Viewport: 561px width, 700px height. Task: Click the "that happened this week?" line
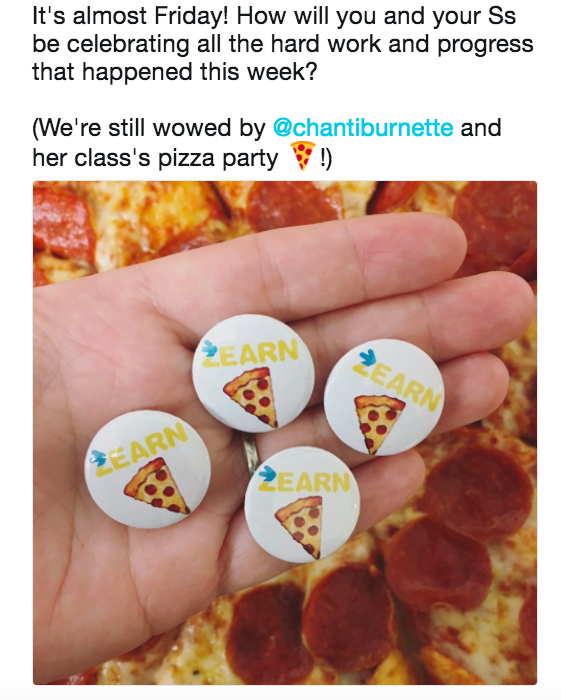pos(174,72)
